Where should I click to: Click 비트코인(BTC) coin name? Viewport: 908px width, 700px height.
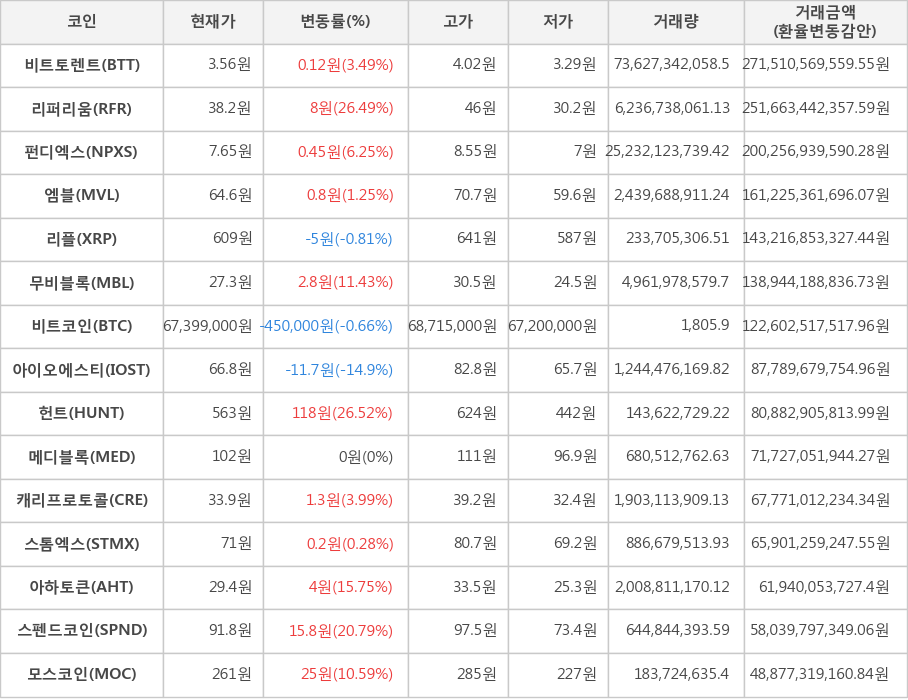tap(82, 326)
